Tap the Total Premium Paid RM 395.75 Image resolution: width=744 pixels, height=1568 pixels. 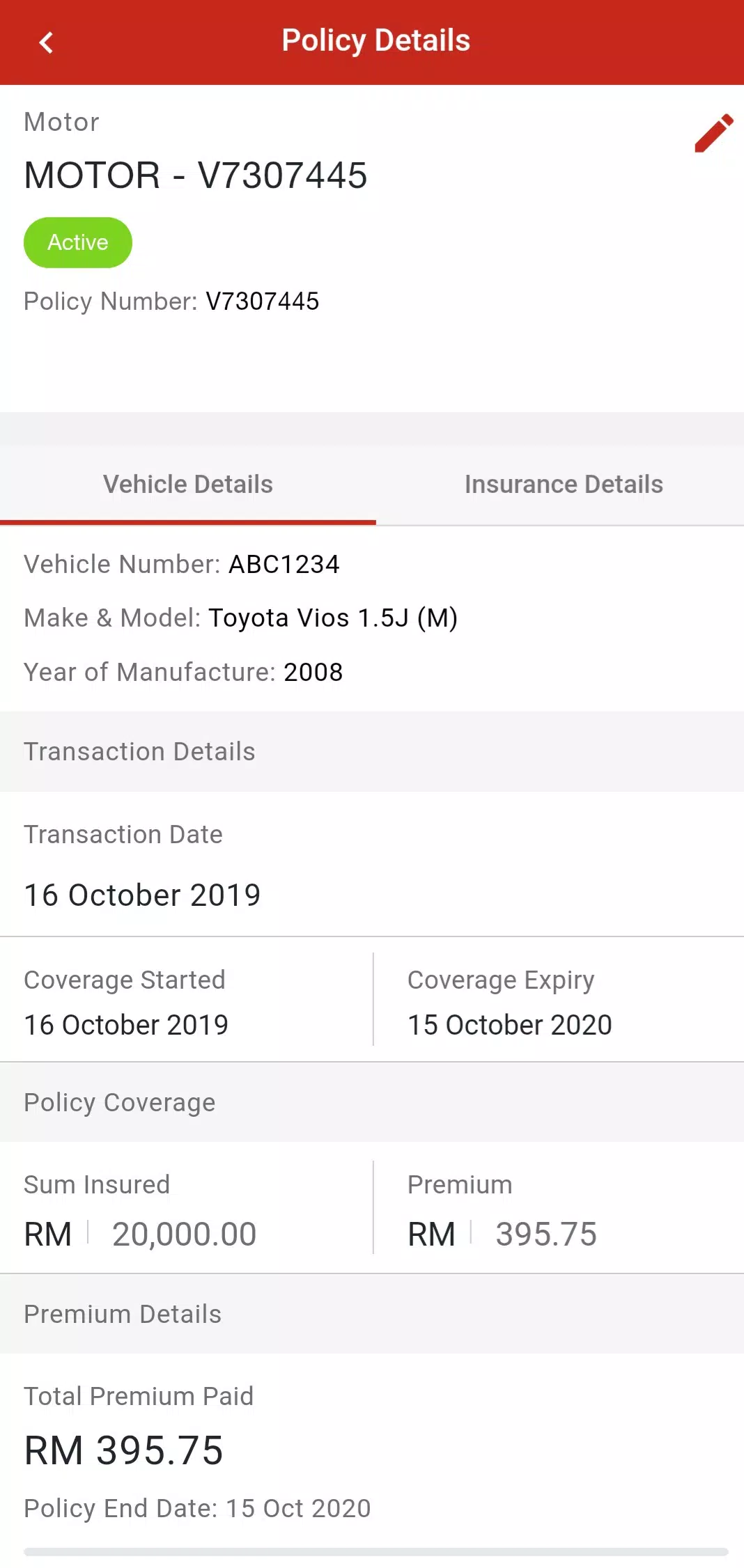pyautogui.click(x=124, y=1451)
